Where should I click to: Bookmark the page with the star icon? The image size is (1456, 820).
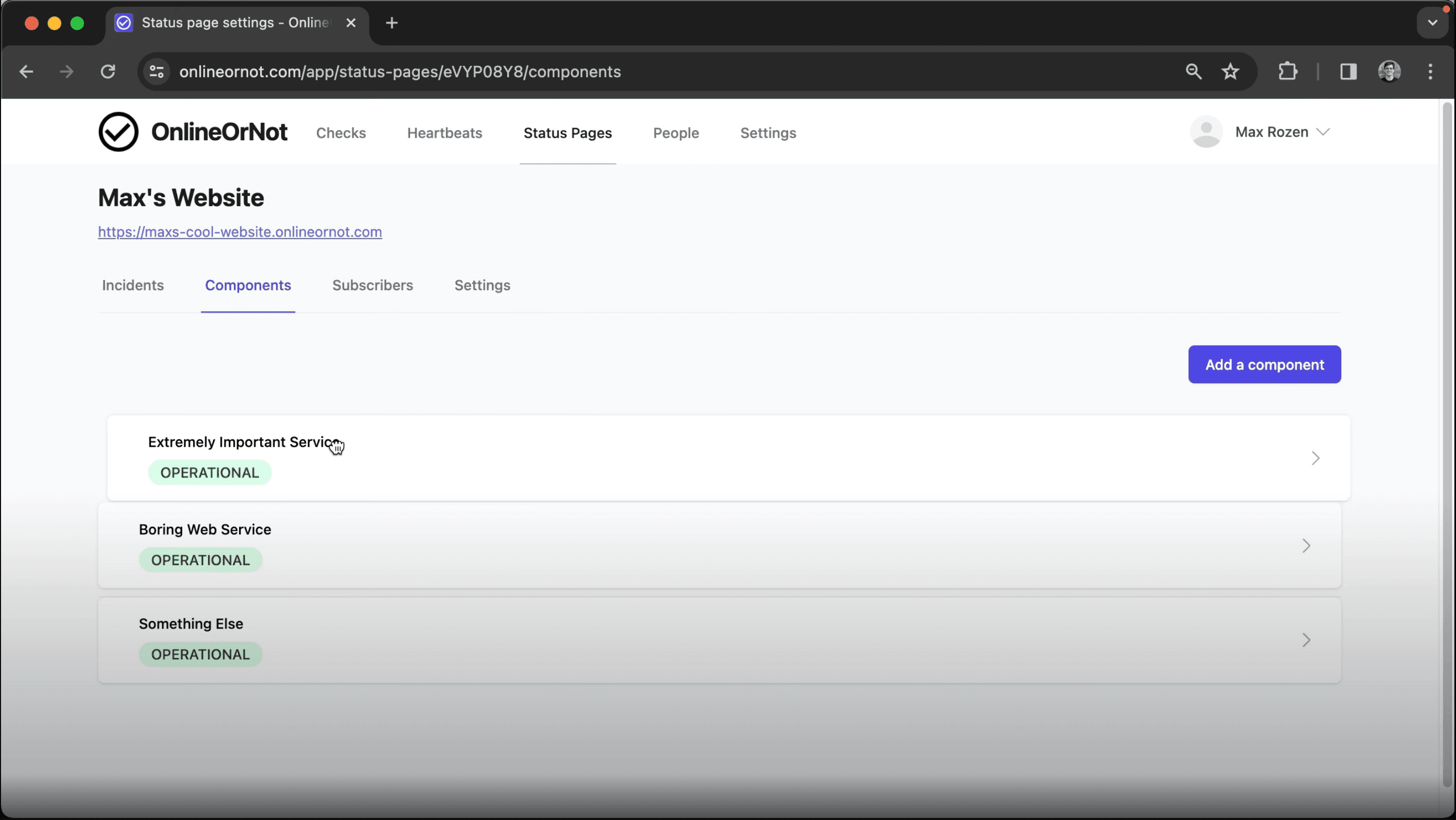tap(1231, 71)
